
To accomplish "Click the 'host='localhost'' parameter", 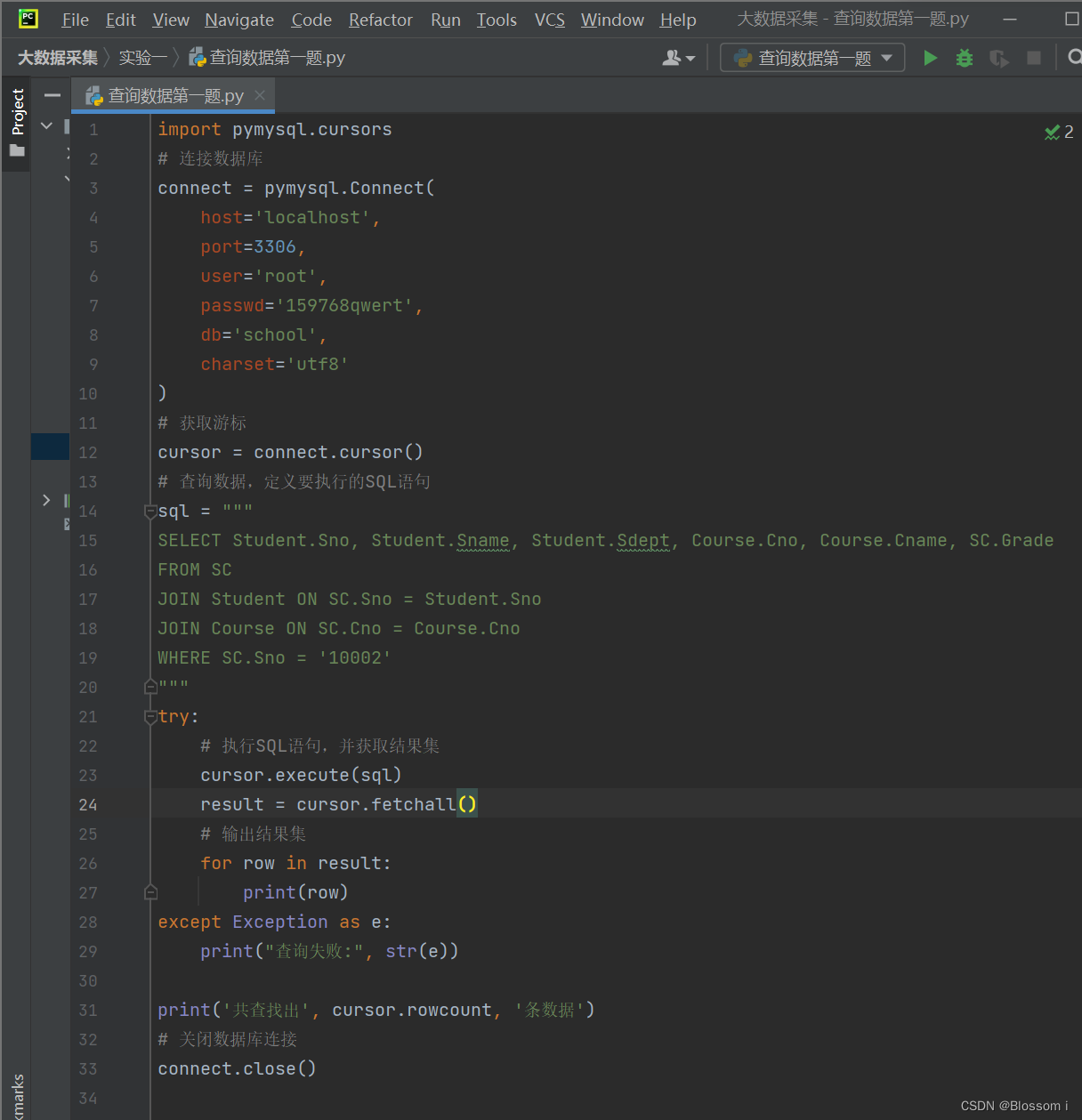I will (290, 217).
